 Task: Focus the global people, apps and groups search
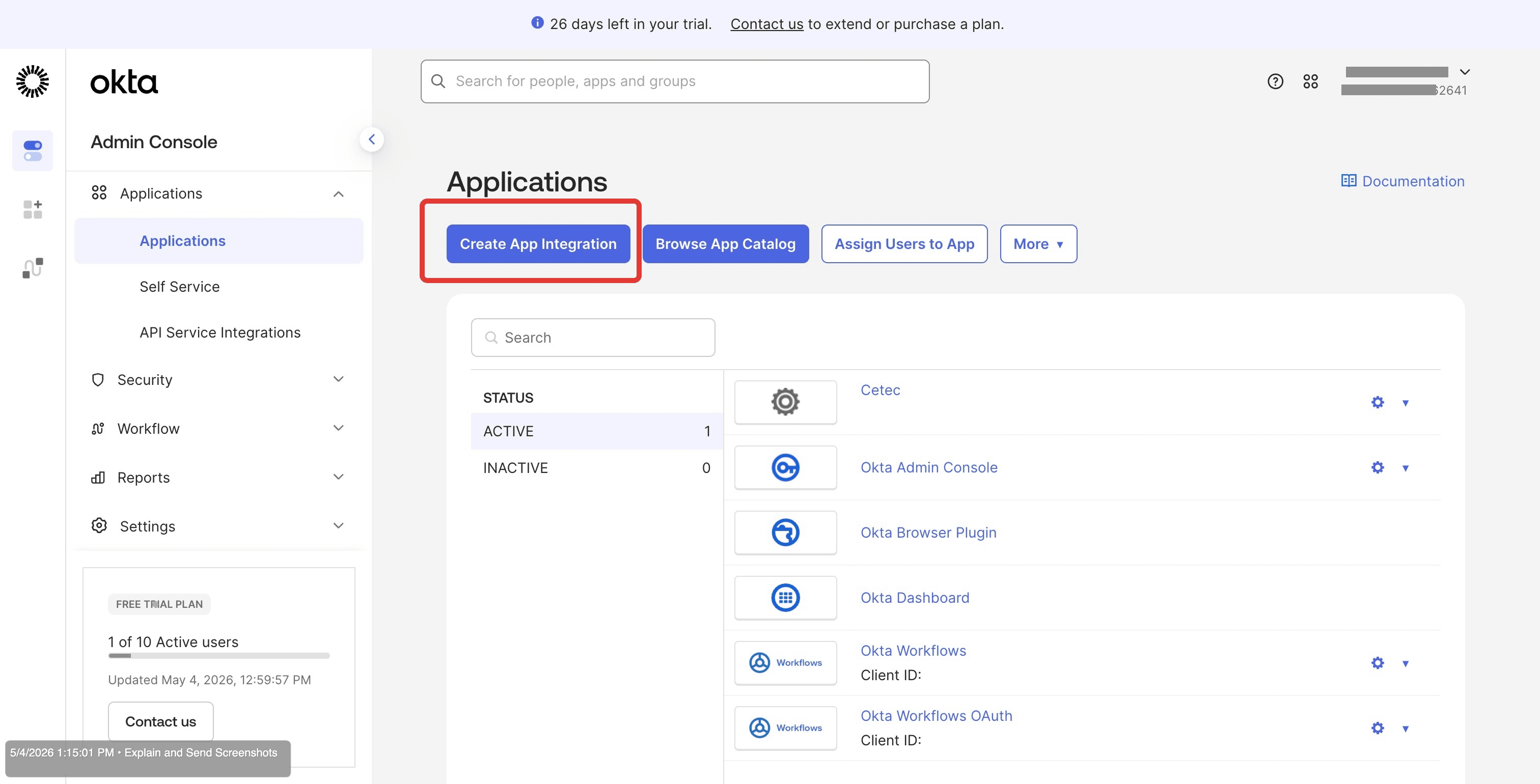pos(675,81)
